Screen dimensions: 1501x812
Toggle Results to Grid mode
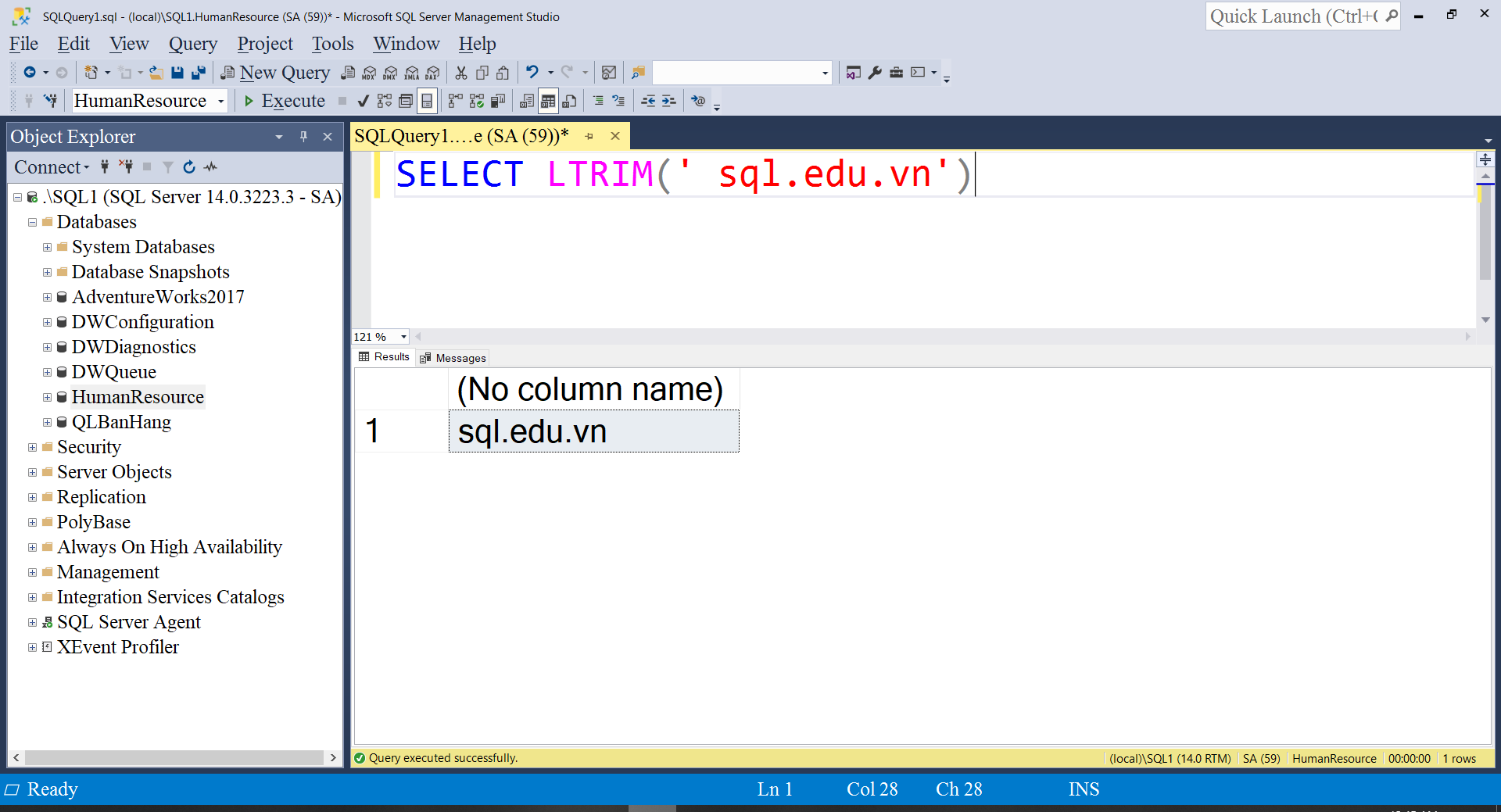548,101
